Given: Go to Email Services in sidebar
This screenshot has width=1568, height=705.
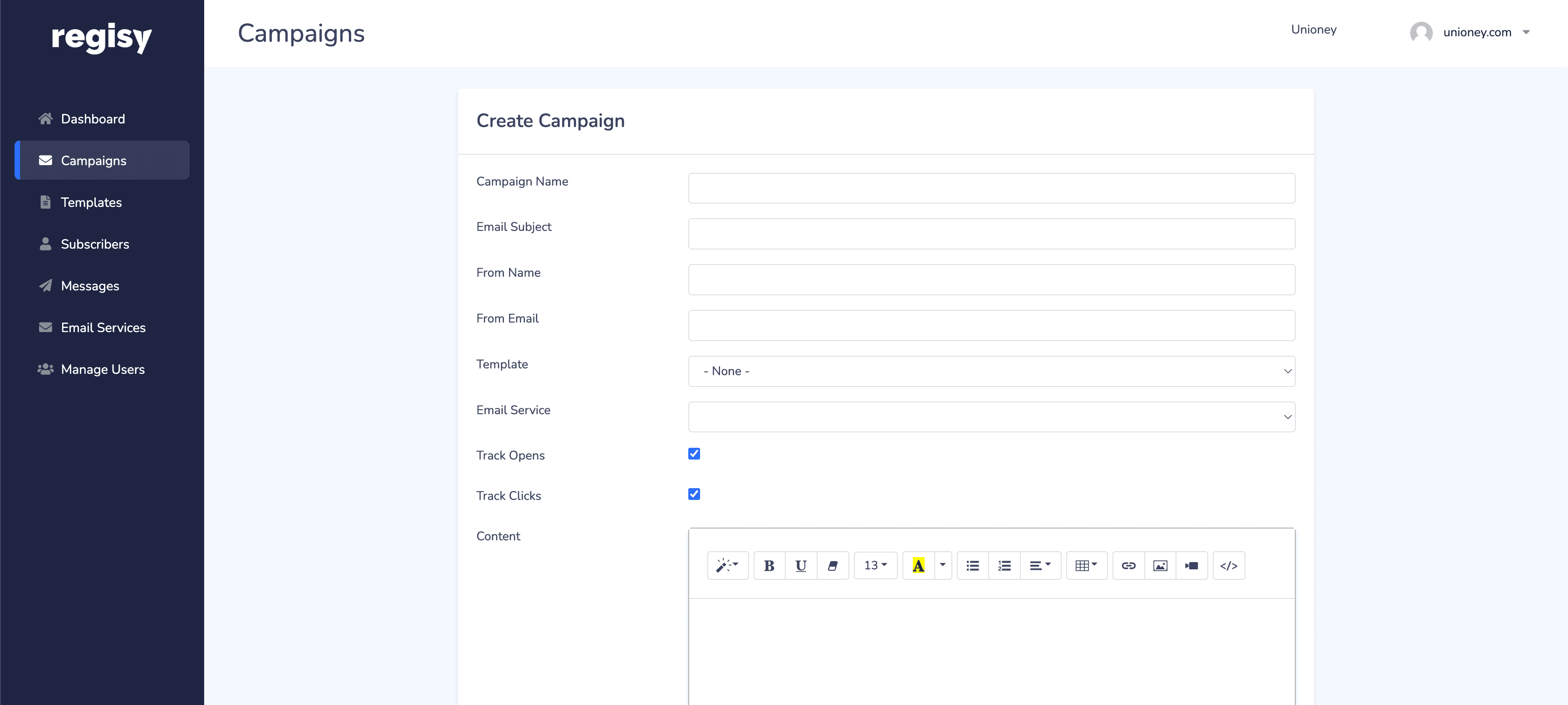Looking at the screenshot, I should pos(103,328).
